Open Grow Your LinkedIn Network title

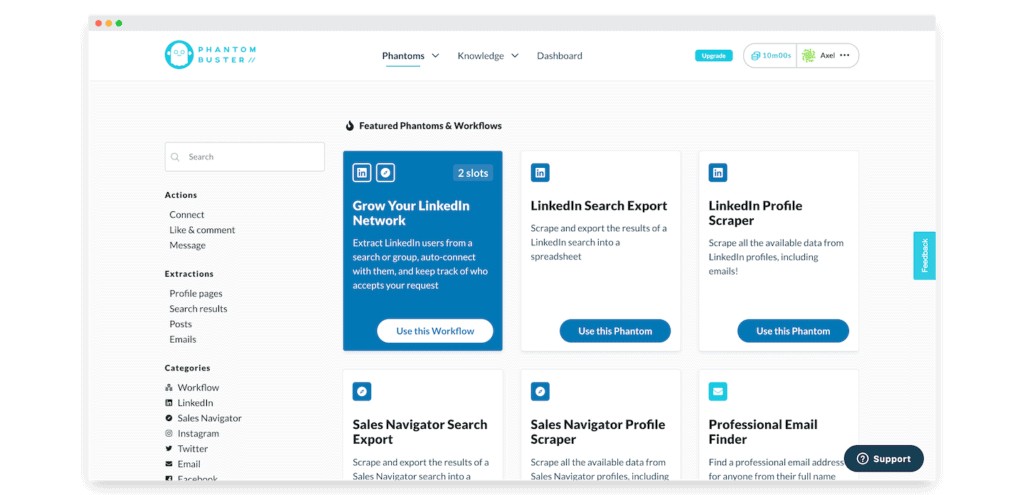411,213
